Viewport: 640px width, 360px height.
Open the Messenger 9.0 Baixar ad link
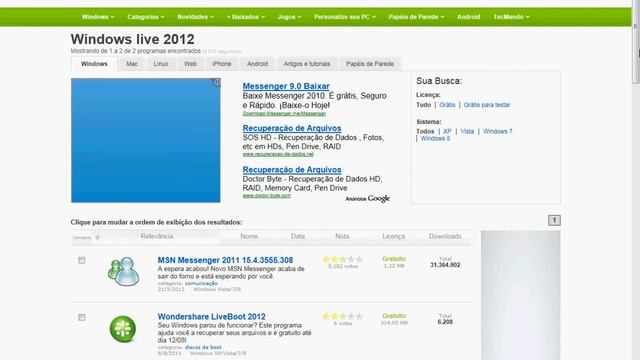point(286,86)
